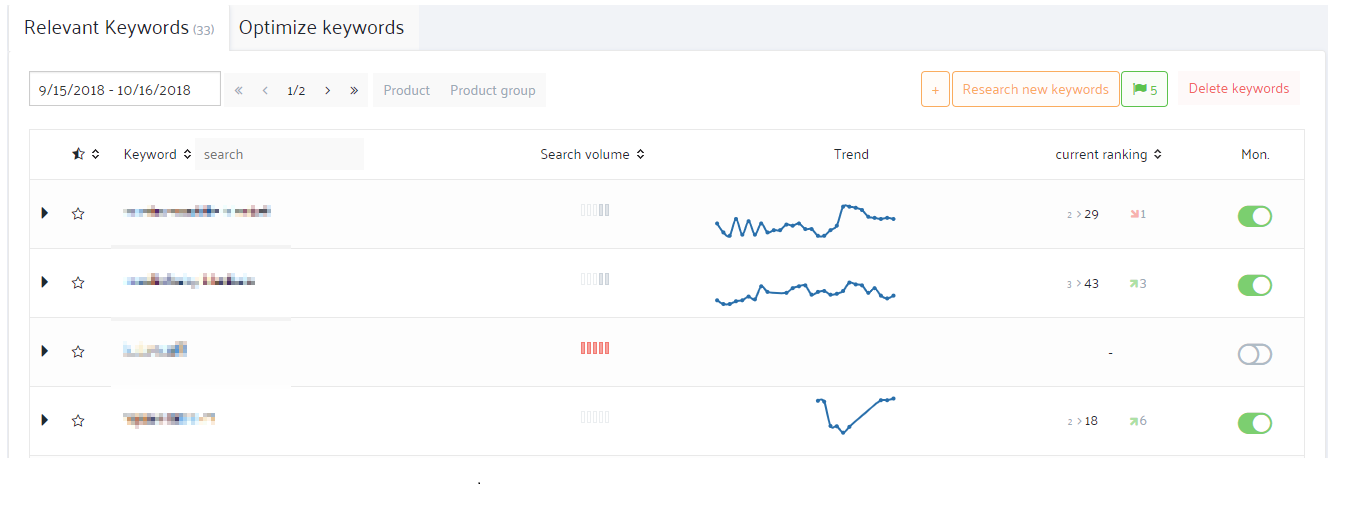Go to the first page with double-left arrow
This screenshot has width=1365, height=513.
tap(239, 90)
